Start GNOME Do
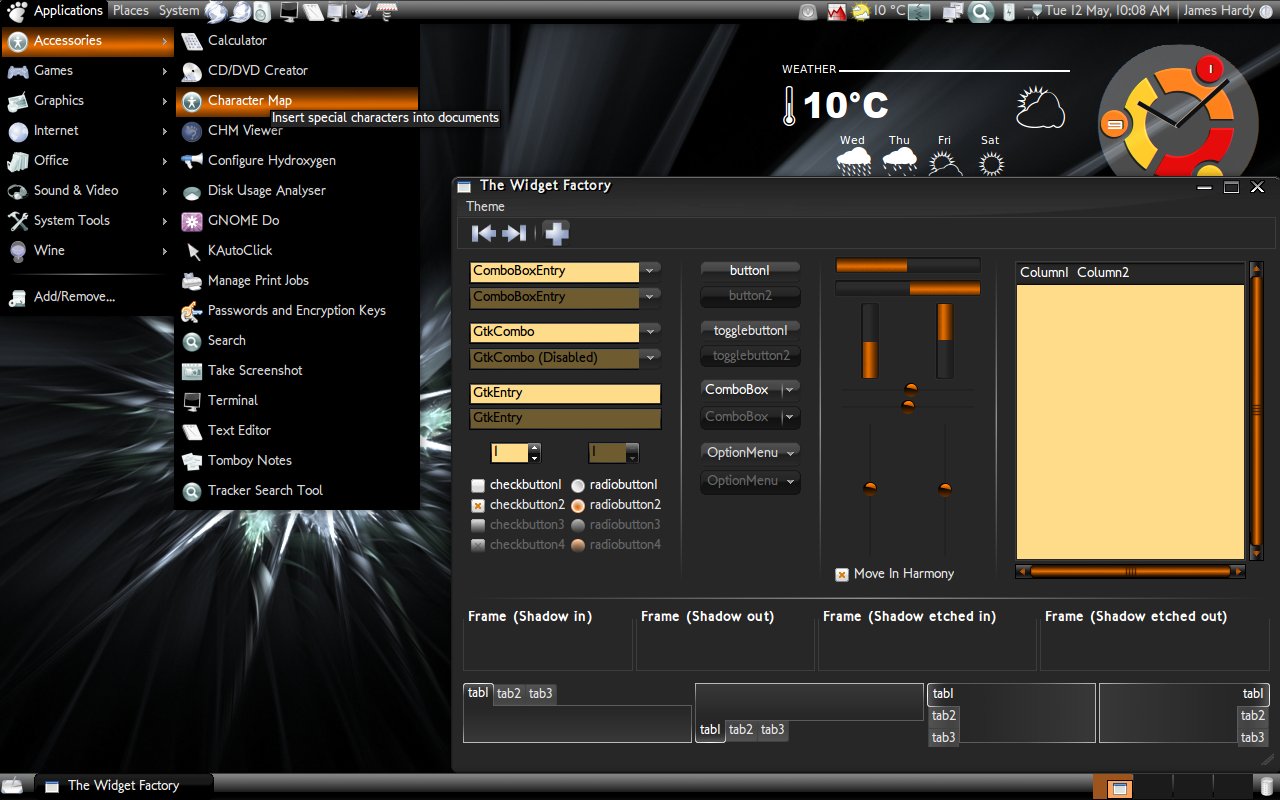The height and width of the screenshot is (800, 1280). (297, 220)
